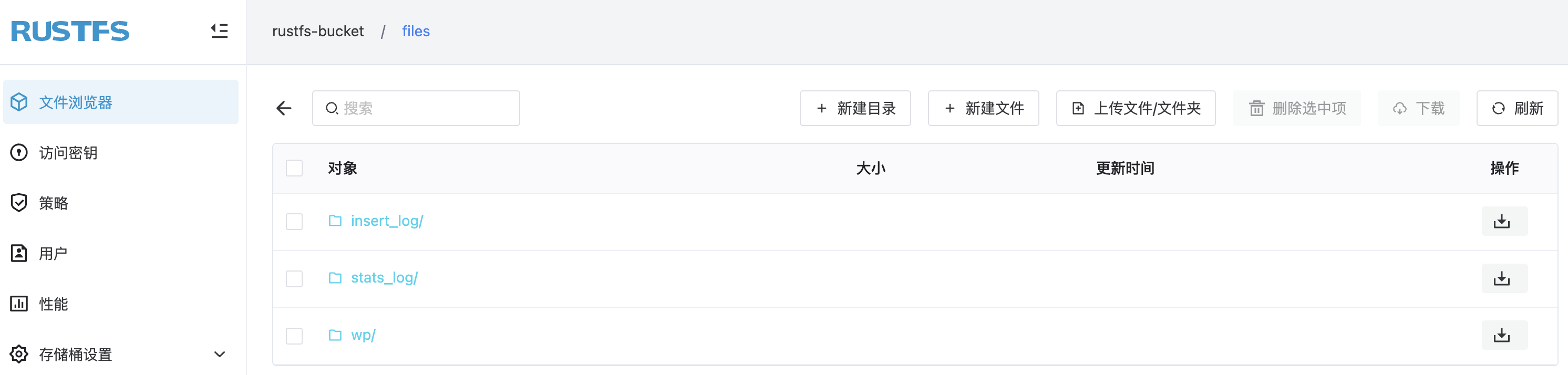Open the 策略 policies panel

coord(54,203)
